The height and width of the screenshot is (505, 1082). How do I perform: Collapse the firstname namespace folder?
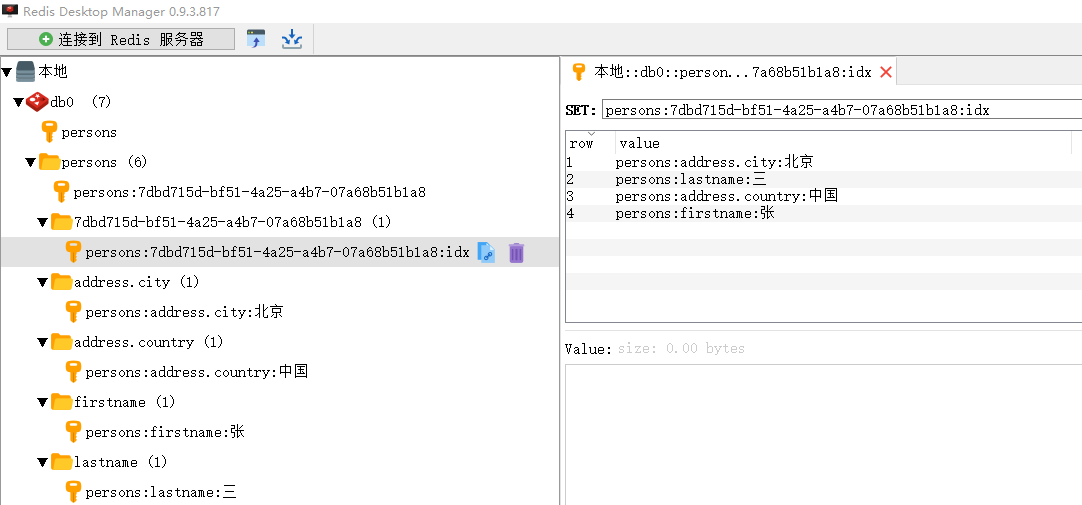click(x=42, y=402)
